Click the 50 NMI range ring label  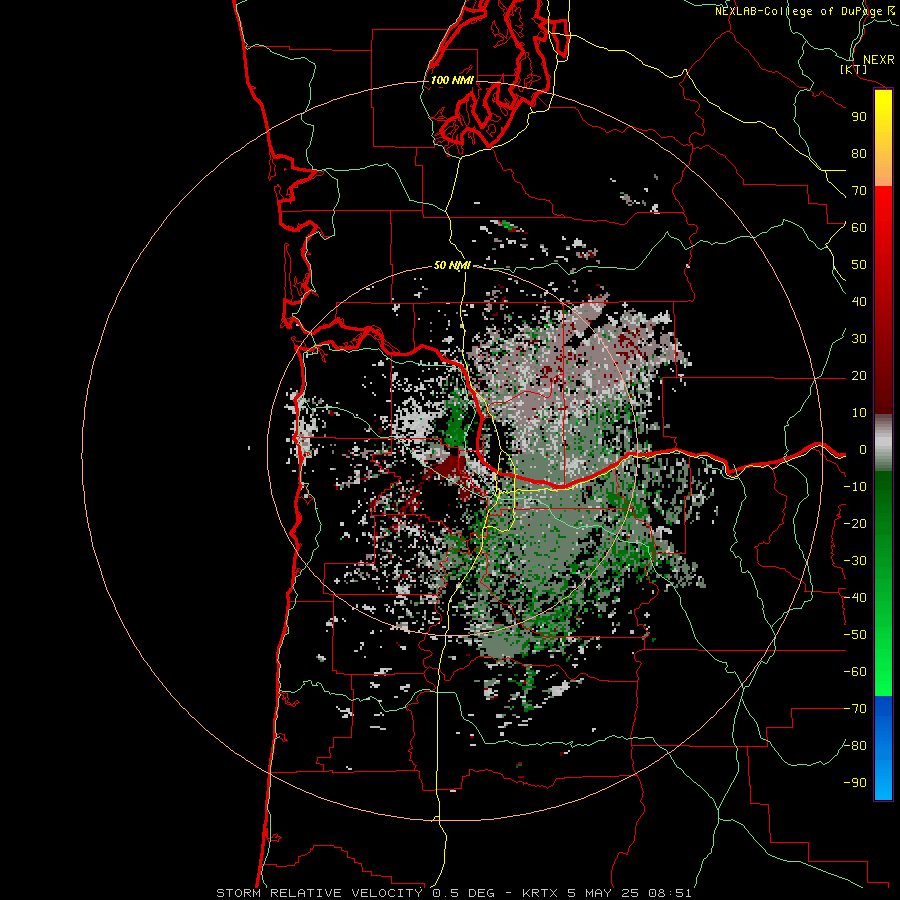pyautogui.click(x=452, y=265)
